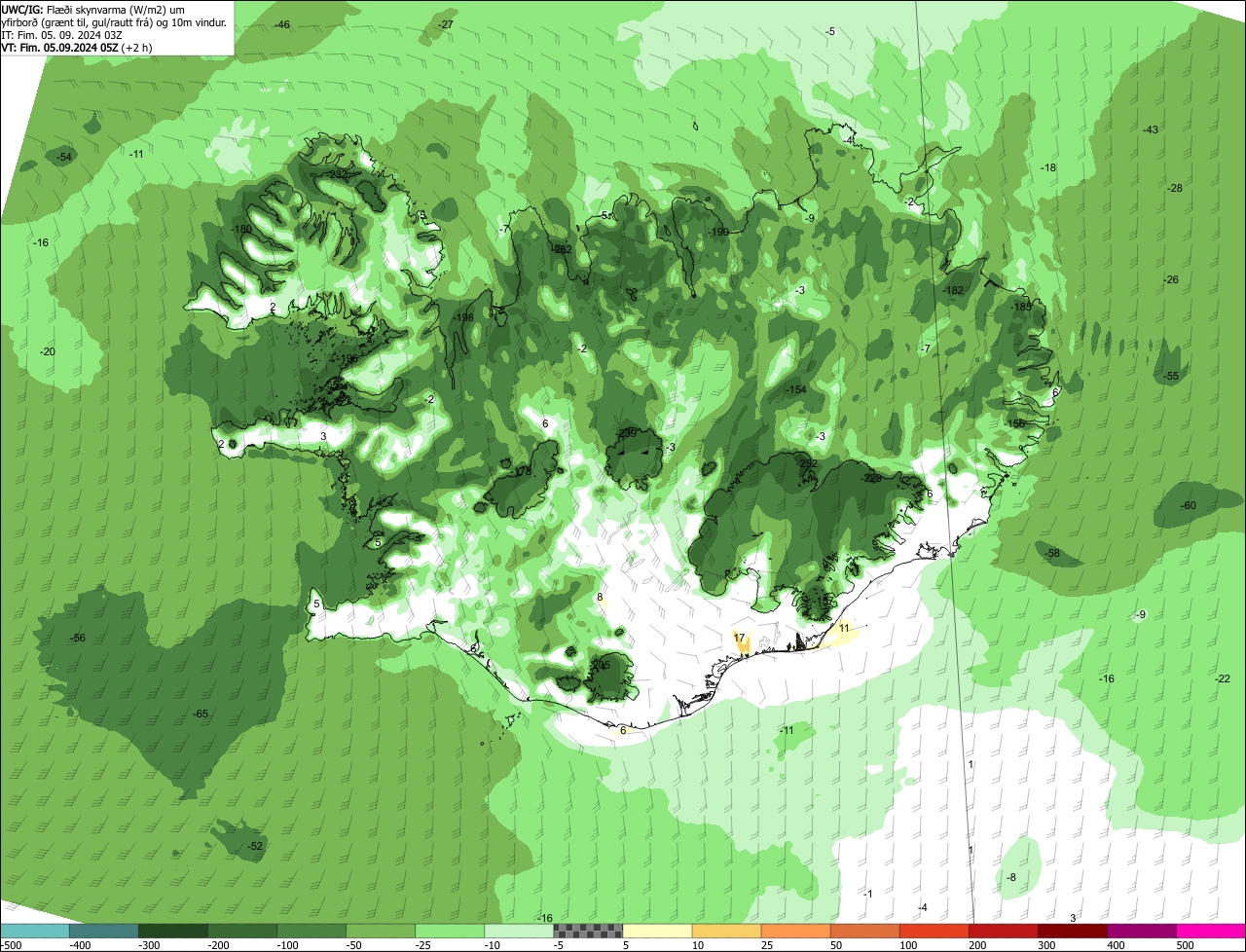Select the '-185' value near the east coast

1021,307
